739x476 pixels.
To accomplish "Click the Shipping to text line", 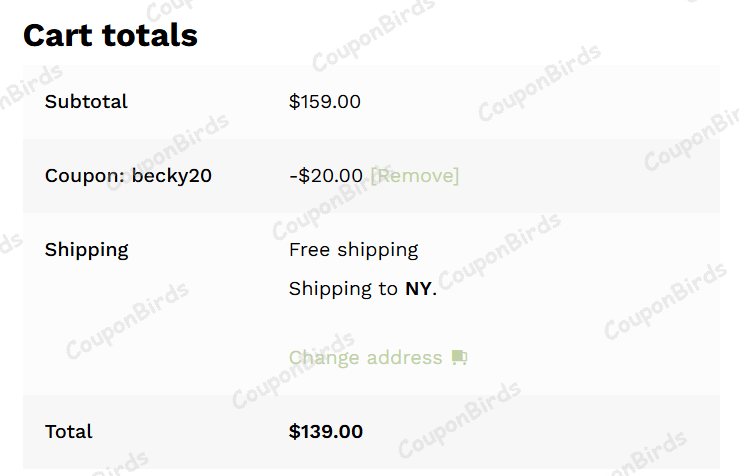I will pyautogui.click(x=343, y=289).
